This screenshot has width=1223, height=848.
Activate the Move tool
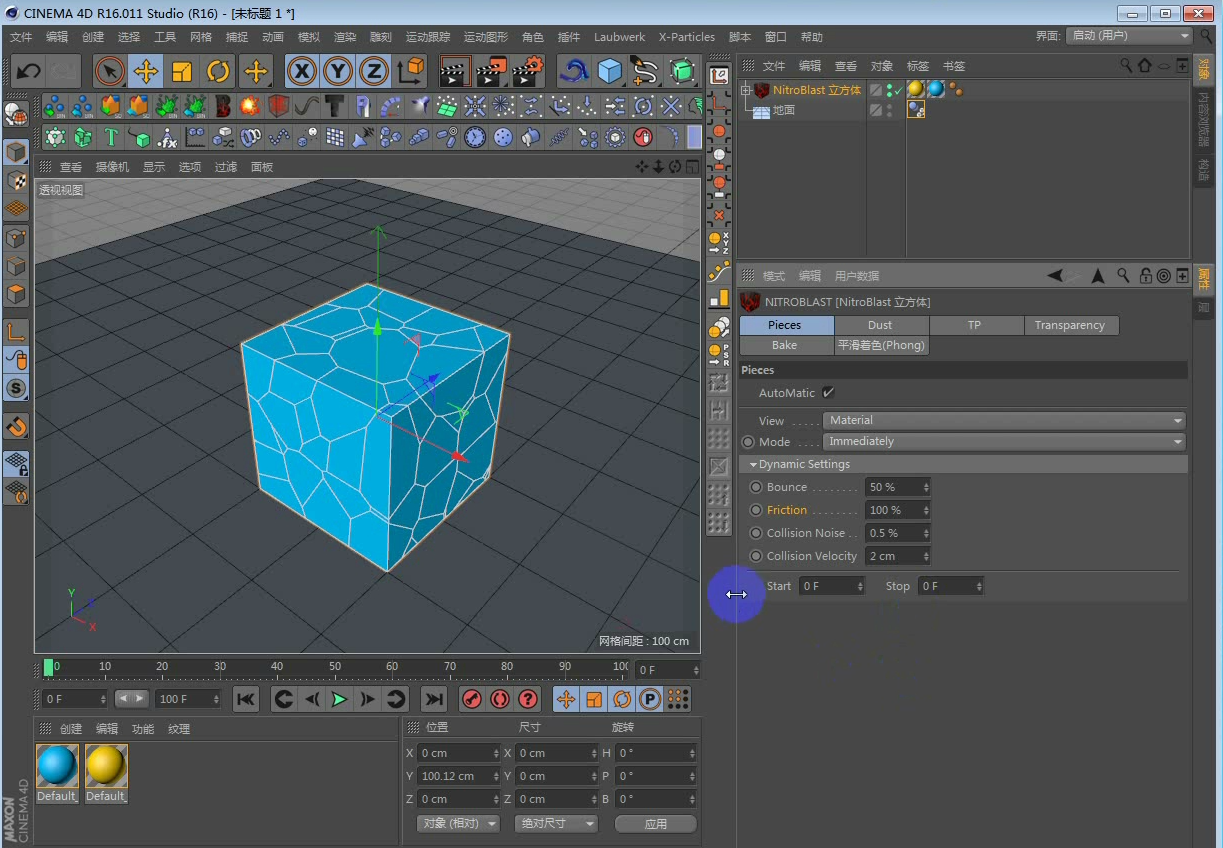pyautogui.click(x=146, y=71)
